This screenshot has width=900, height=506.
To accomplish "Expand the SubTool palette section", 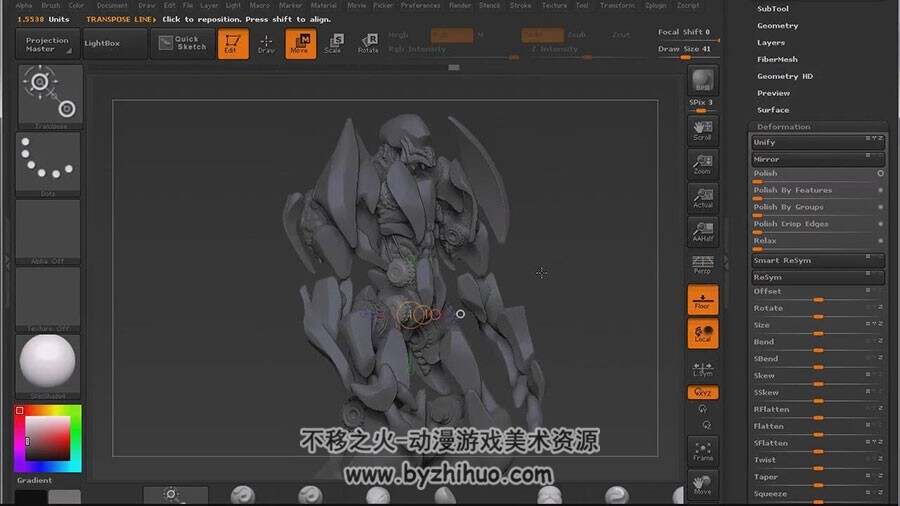I will (x=773, y=9).
